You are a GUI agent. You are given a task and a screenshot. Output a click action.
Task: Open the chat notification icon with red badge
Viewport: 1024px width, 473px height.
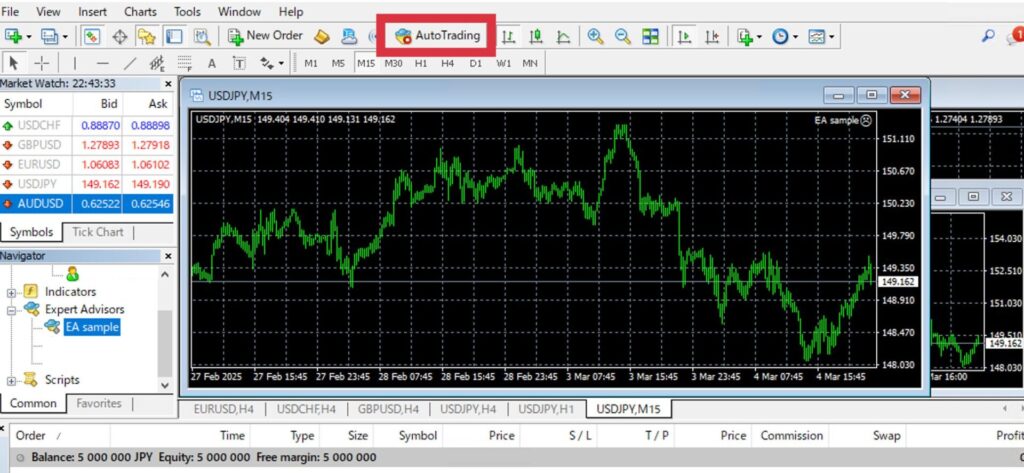(x=1016, y=35)
